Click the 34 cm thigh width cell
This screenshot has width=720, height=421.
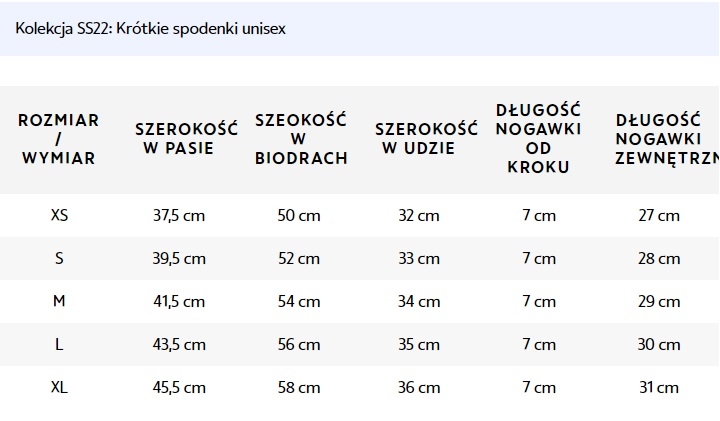coord(419,301)
